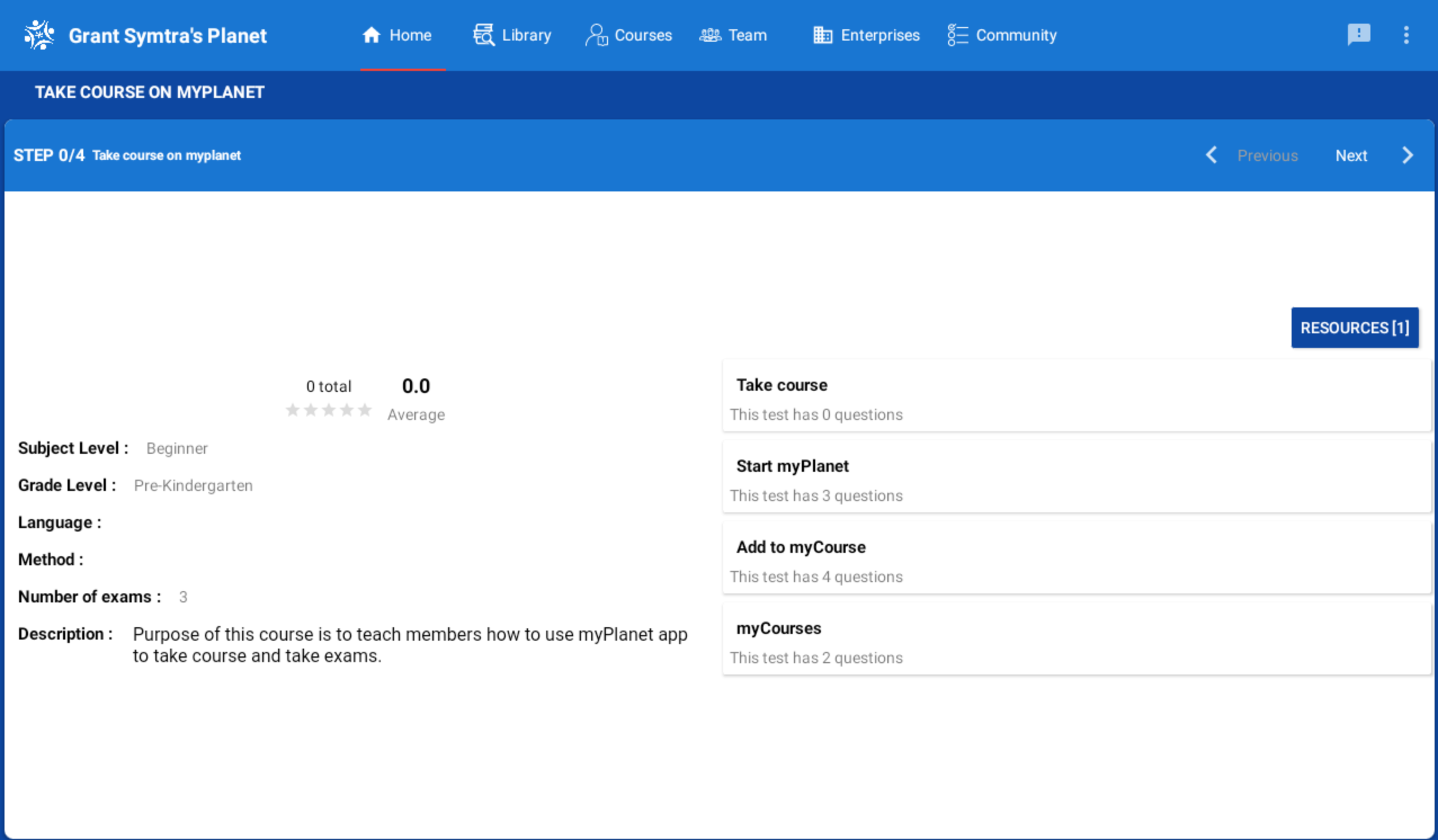Click the Number of exams label
The image size is (1438, 840).
coord(90,597)
